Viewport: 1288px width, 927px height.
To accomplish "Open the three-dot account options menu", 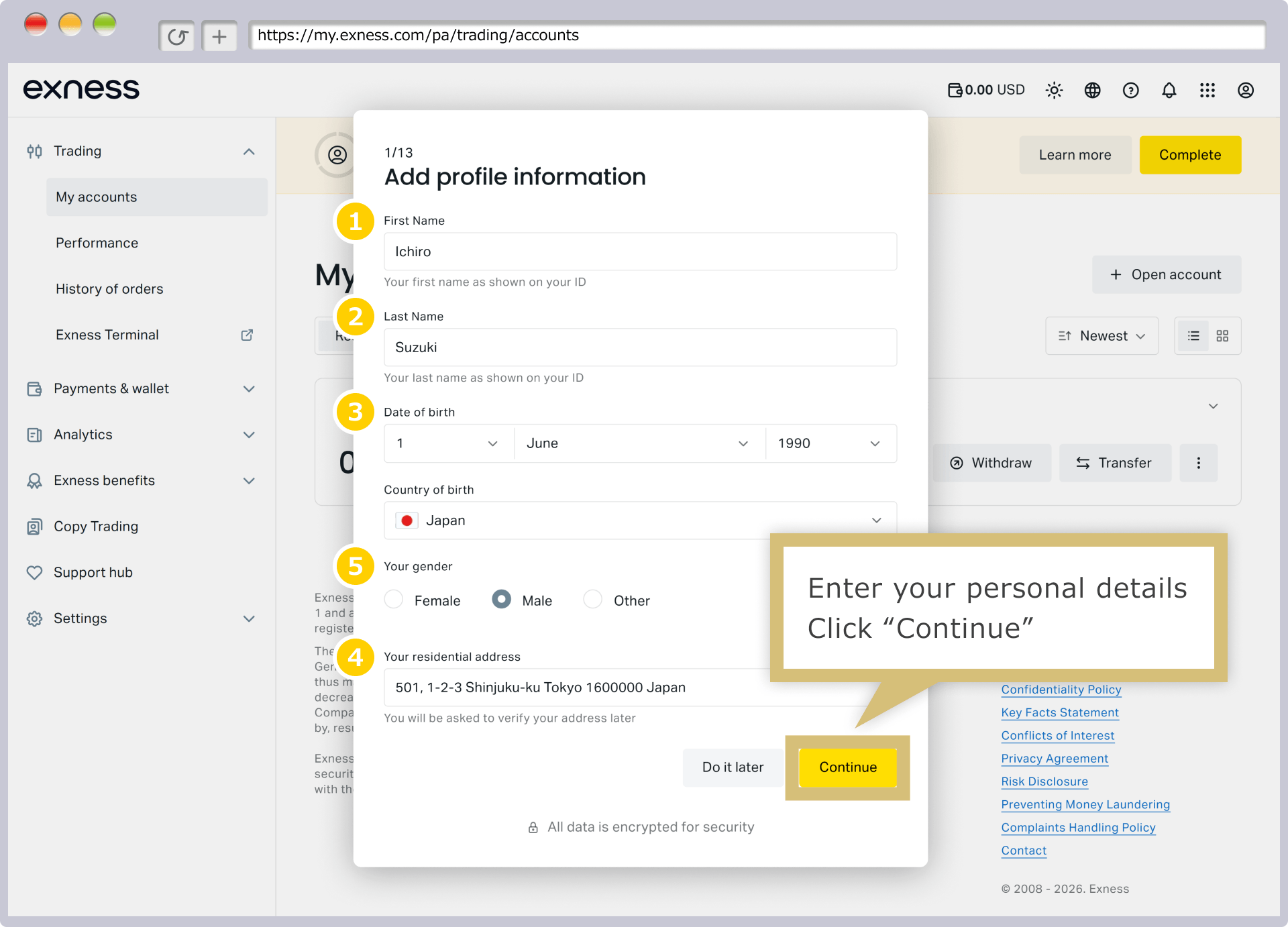I will [1198, 463].
